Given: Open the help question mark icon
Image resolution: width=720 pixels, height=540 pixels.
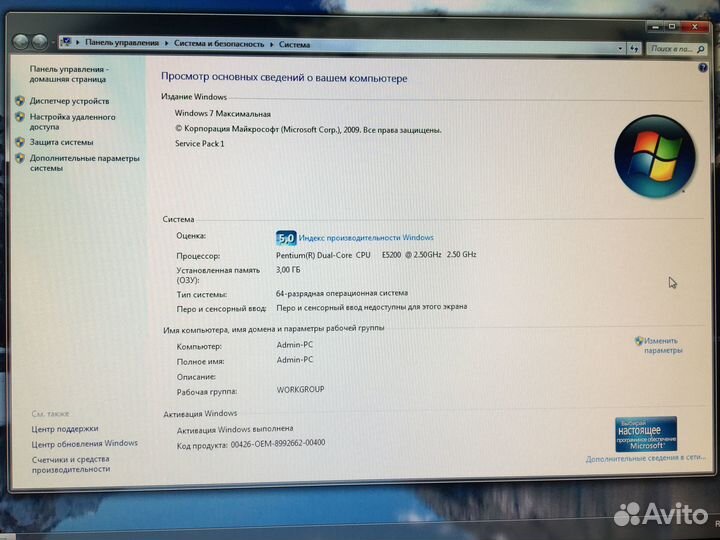Looking at the screenshot, I should tap(702, 66).
